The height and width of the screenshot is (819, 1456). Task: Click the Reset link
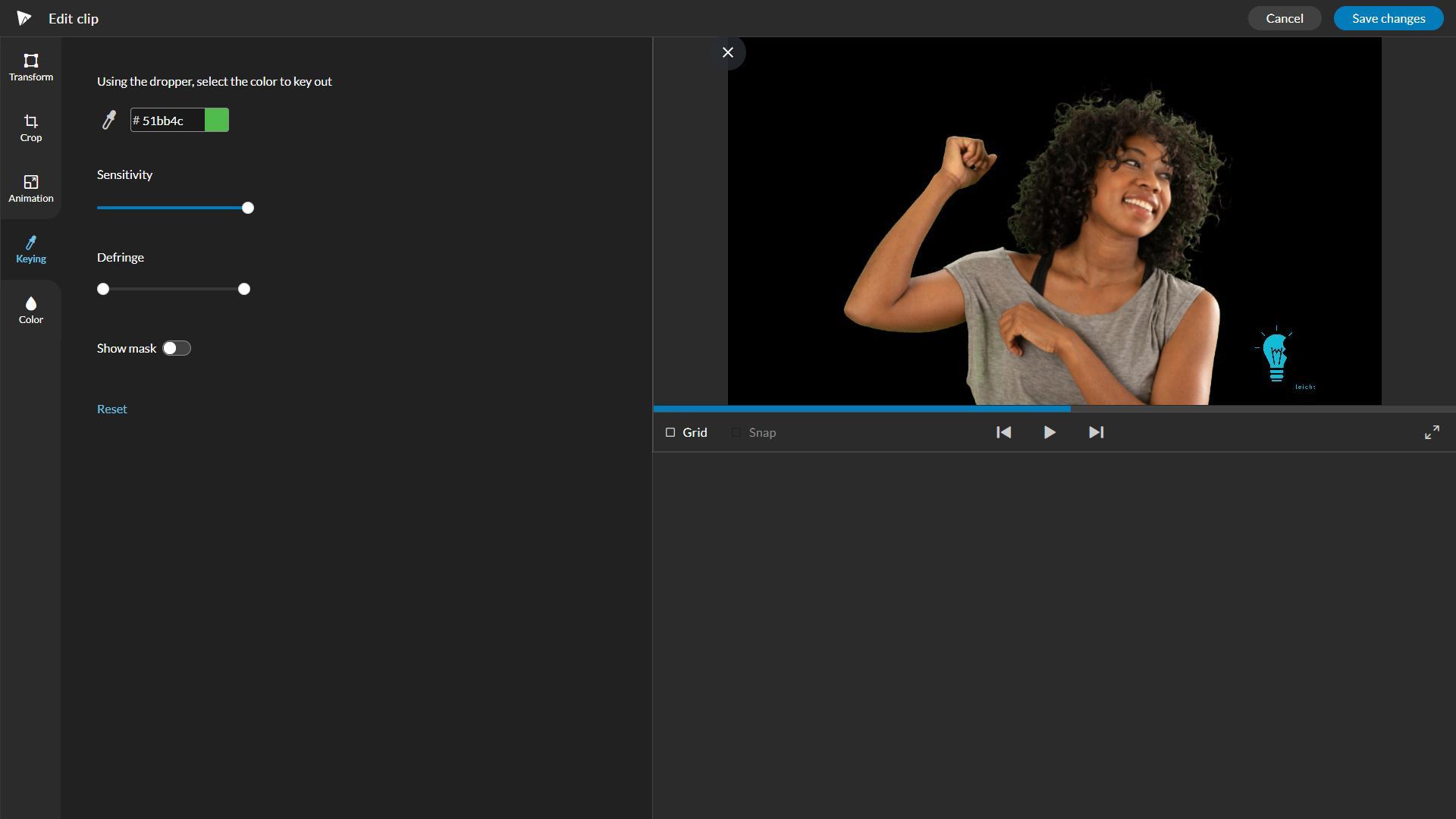(x=112, y=409)
